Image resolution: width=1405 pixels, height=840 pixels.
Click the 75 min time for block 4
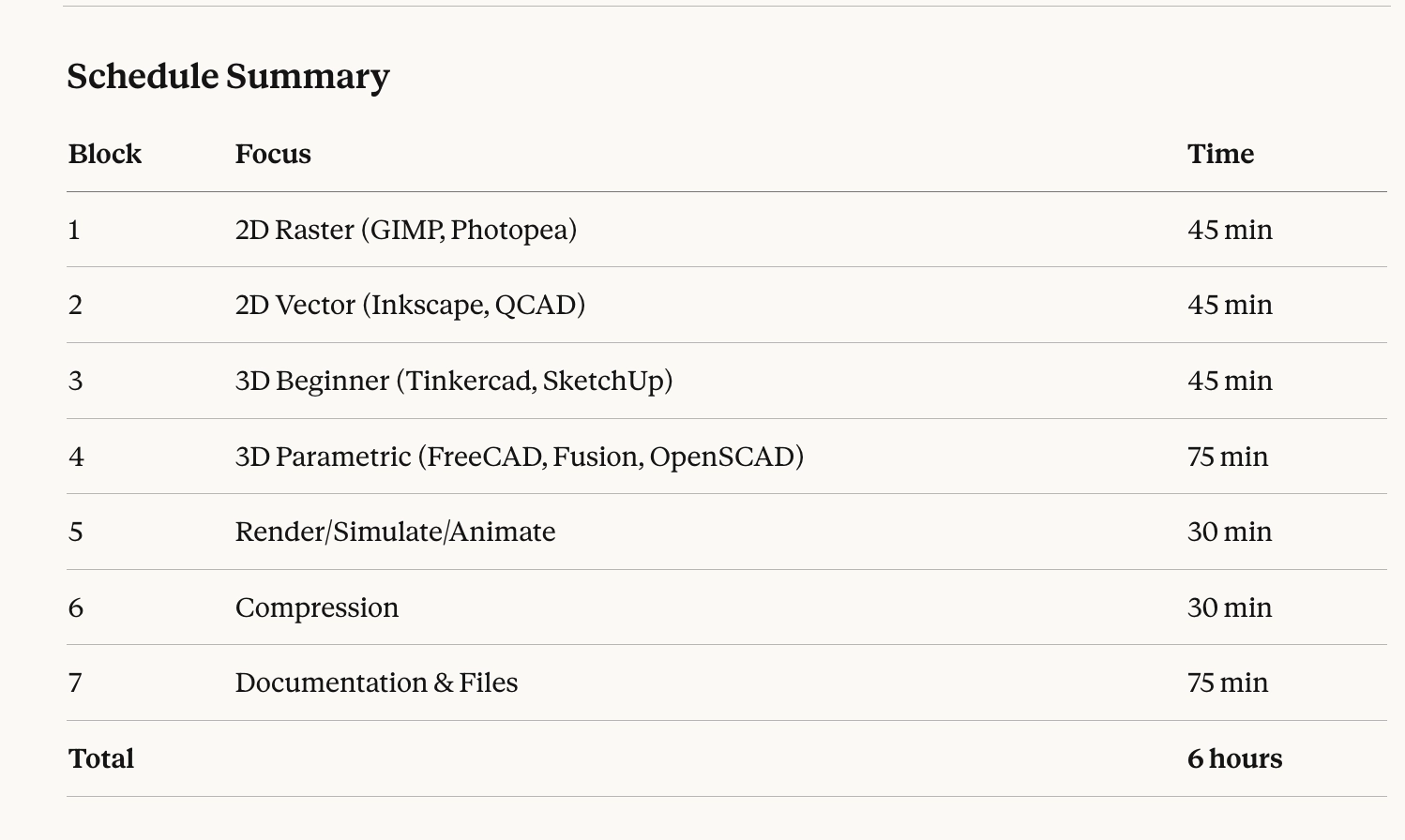[x=1227, y=457]
